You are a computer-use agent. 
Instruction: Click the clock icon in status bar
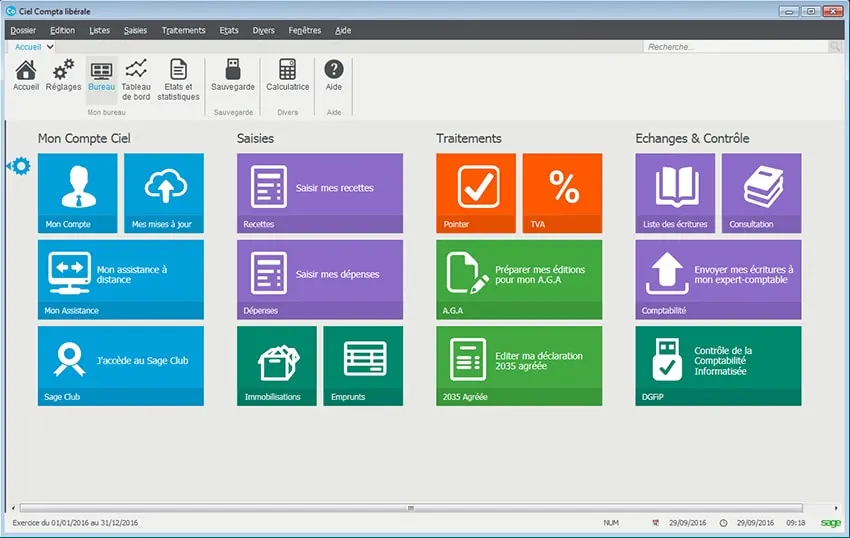[723, 523]
